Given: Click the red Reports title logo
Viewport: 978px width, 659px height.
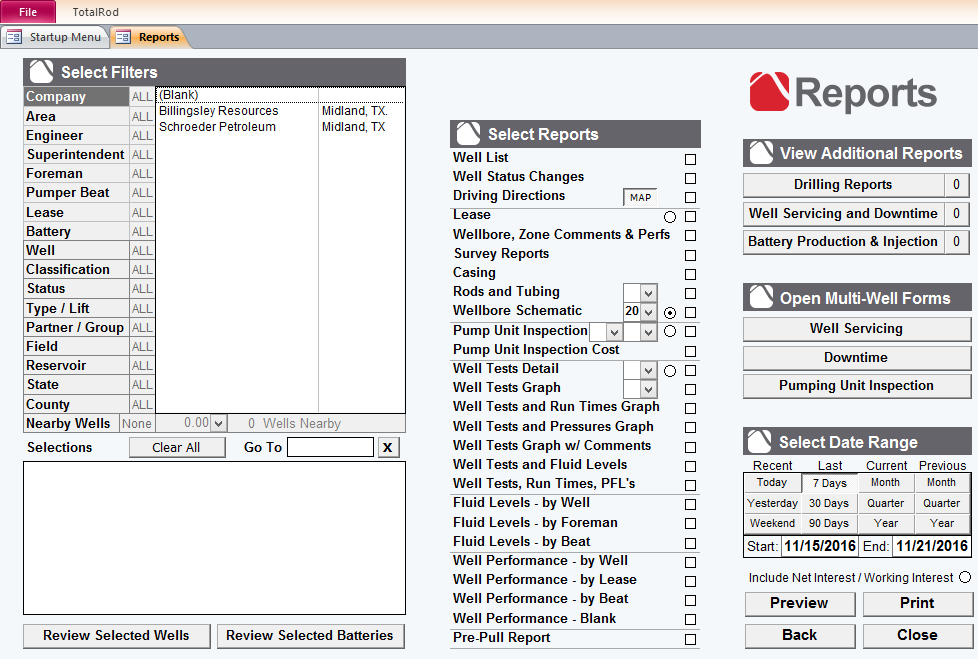Looking at the screenshot, I should 769,92.
